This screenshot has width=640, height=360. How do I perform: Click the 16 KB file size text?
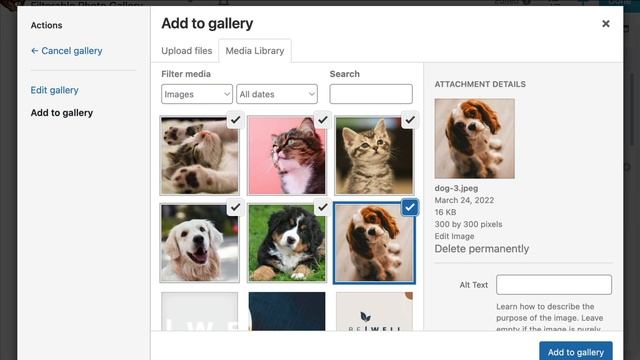[x=445, y=212]
